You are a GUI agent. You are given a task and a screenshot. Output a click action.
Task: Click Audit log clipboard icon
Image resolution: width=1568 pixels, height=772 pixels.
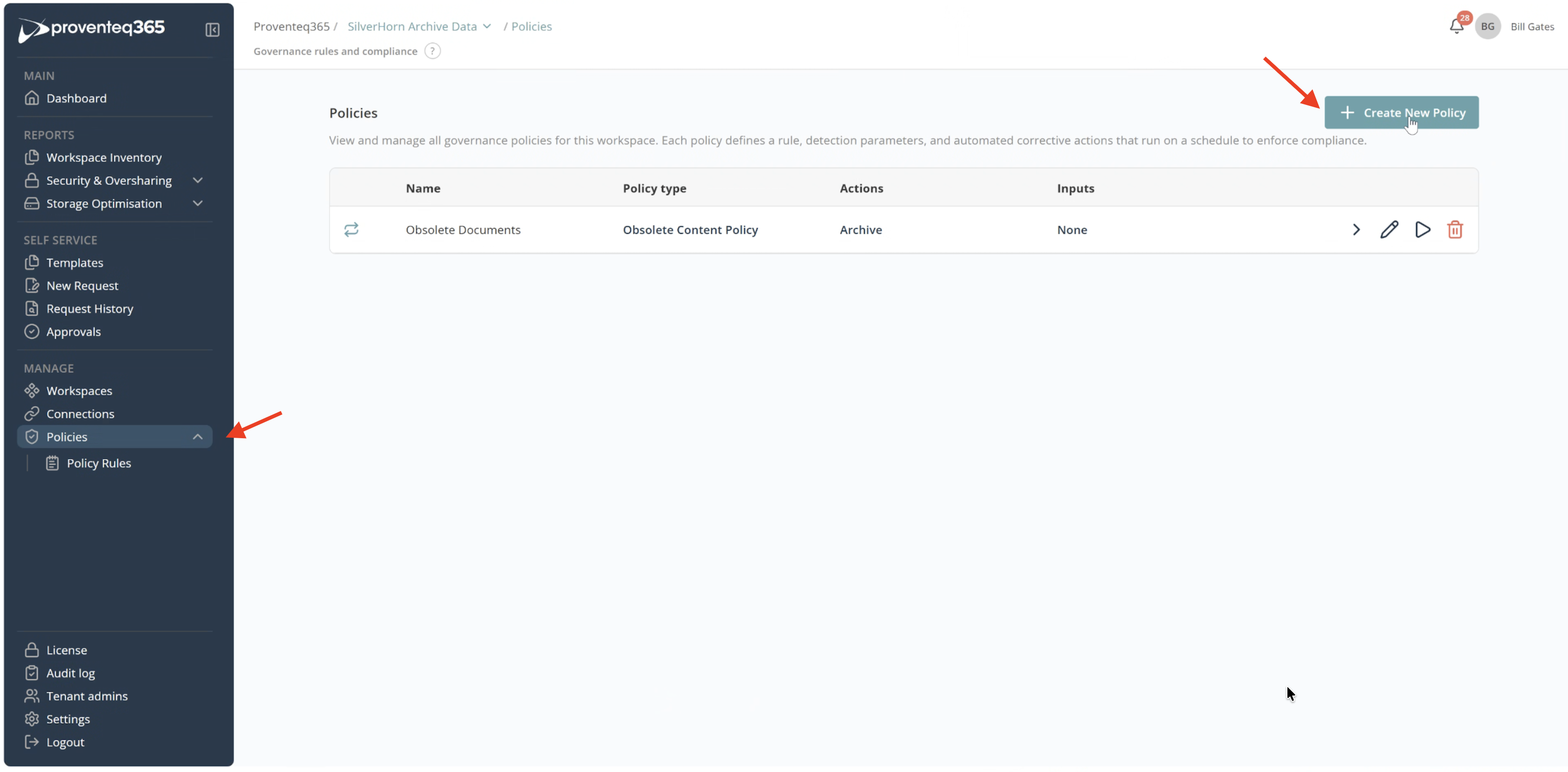(x=32, y=673)
